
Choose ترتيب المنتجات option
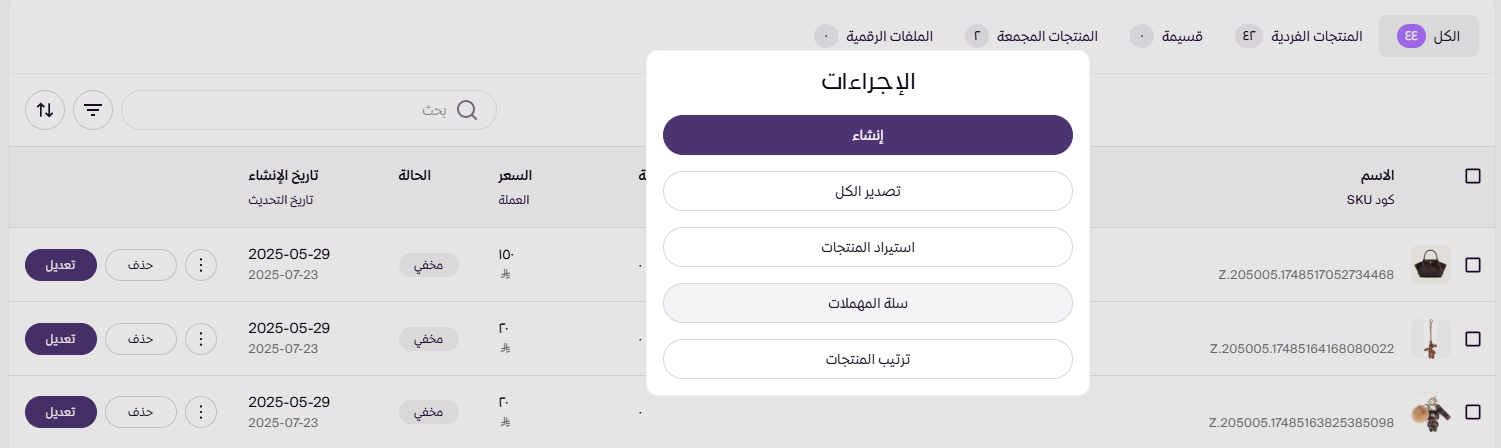[868, 359]
